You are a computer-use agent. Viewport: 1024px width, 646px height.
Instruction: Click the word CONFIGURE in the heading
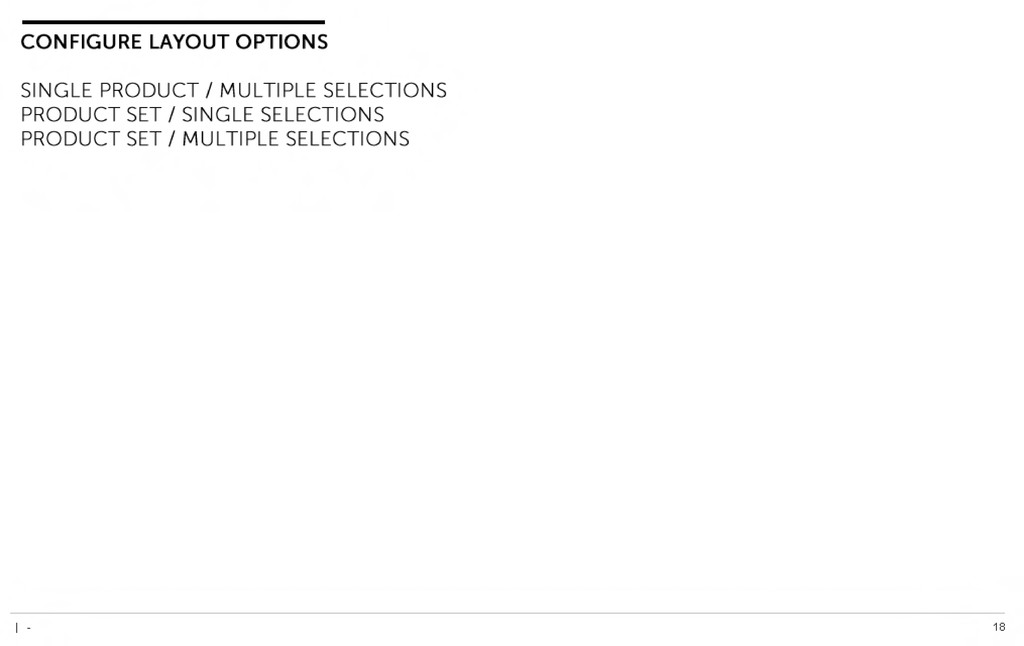coord(82,42)
